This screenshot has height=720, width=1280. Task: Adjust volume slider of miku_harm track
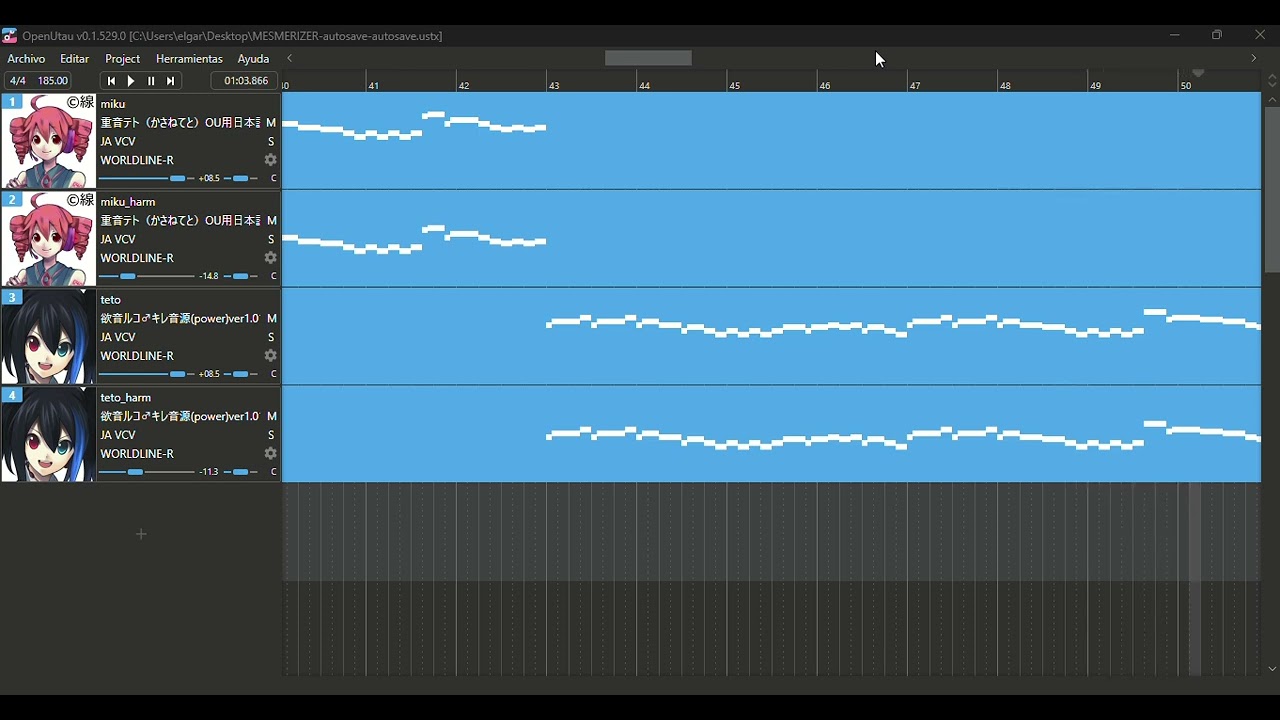point(147,277)
